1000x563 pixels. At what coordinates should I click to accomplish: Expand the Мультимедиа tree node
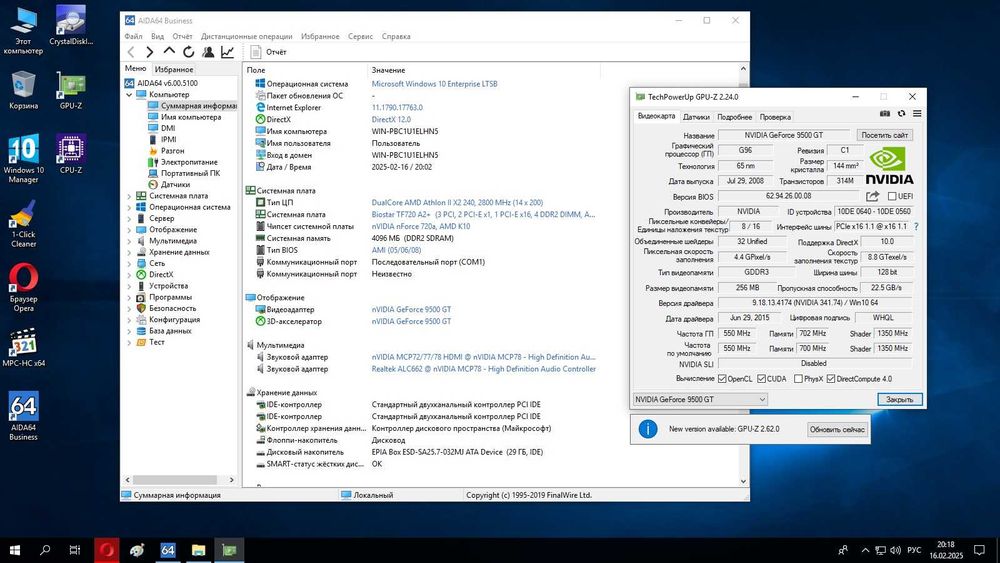(129, 241)
